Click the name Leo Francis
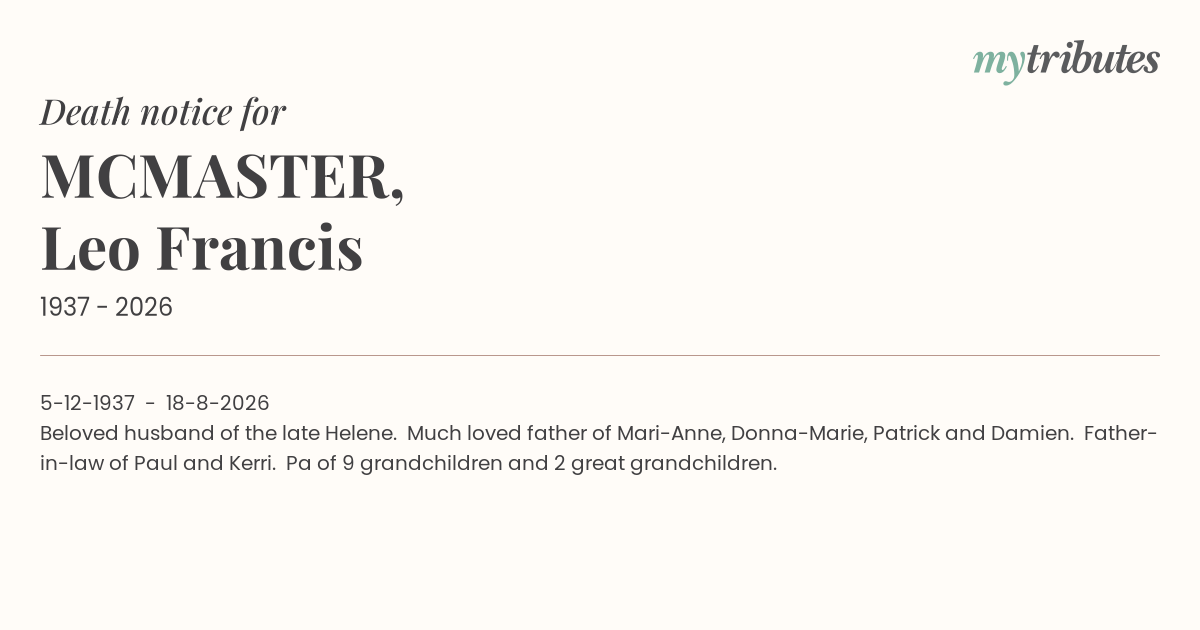1200x630 pixels. coord(201,249)
